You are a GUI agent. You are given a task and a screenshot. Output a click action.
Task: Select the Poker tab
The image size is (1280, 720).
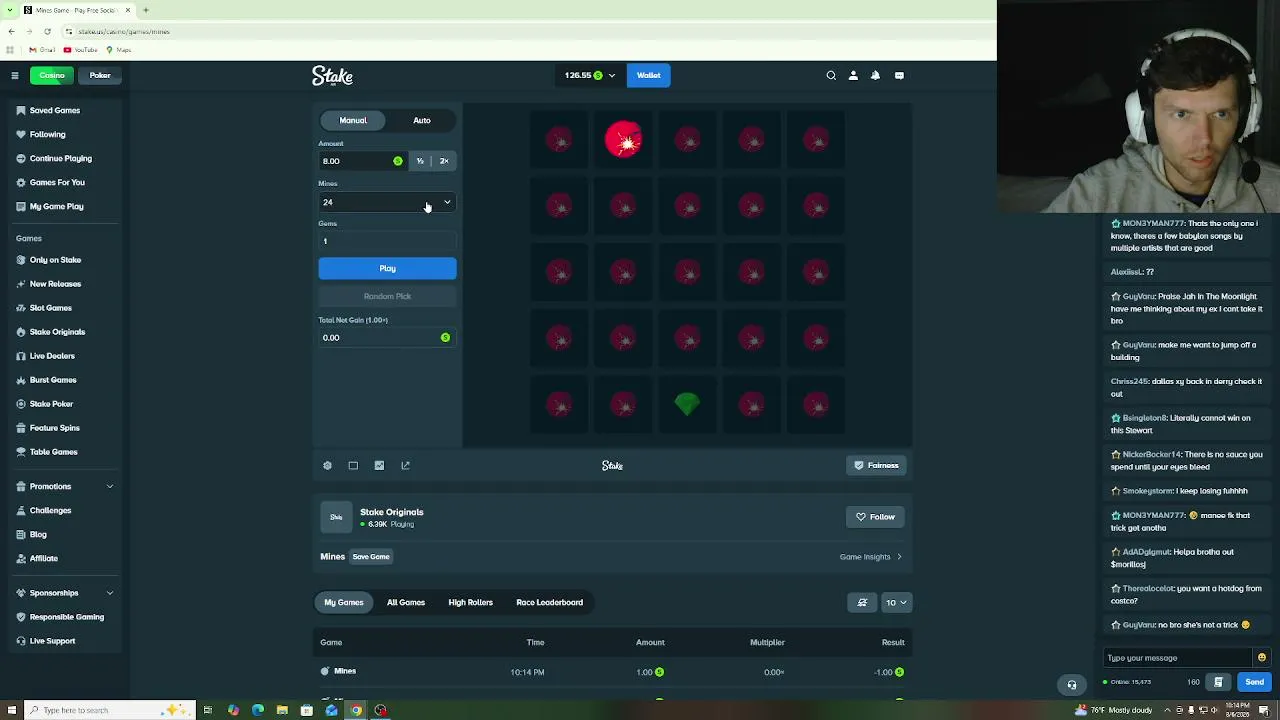tap(100, 75)
